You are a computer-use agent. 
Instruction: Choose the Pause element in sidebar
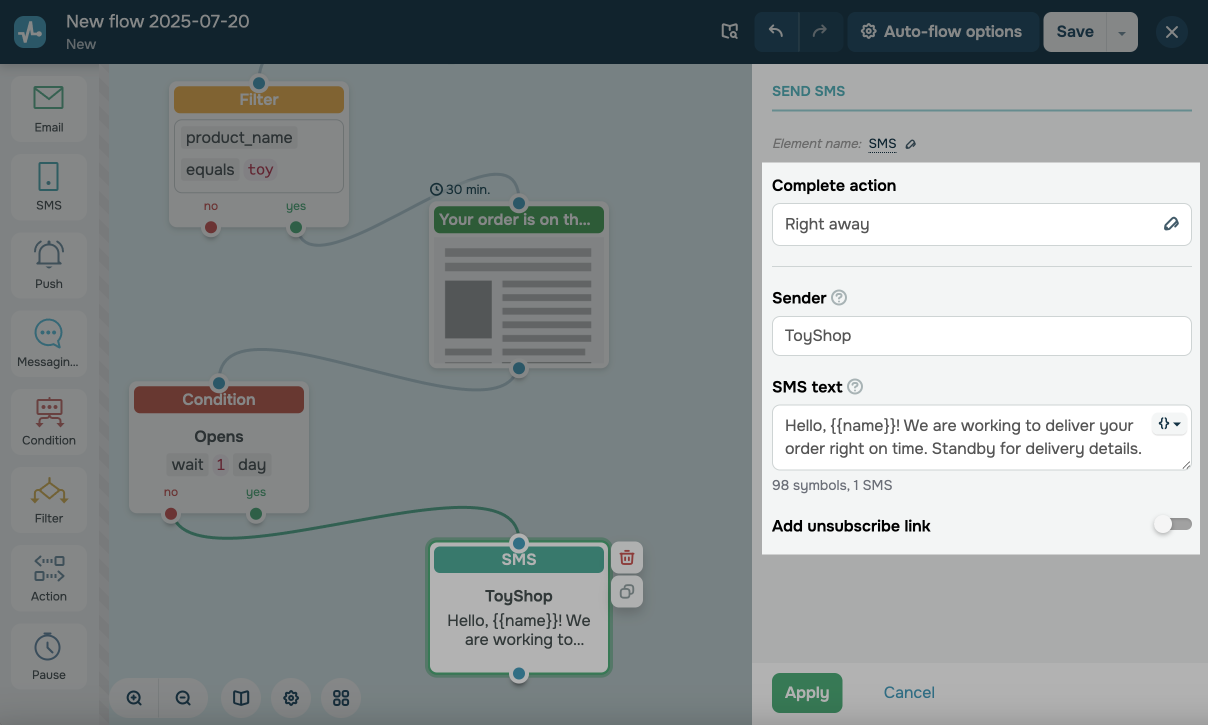pos(48,655)
